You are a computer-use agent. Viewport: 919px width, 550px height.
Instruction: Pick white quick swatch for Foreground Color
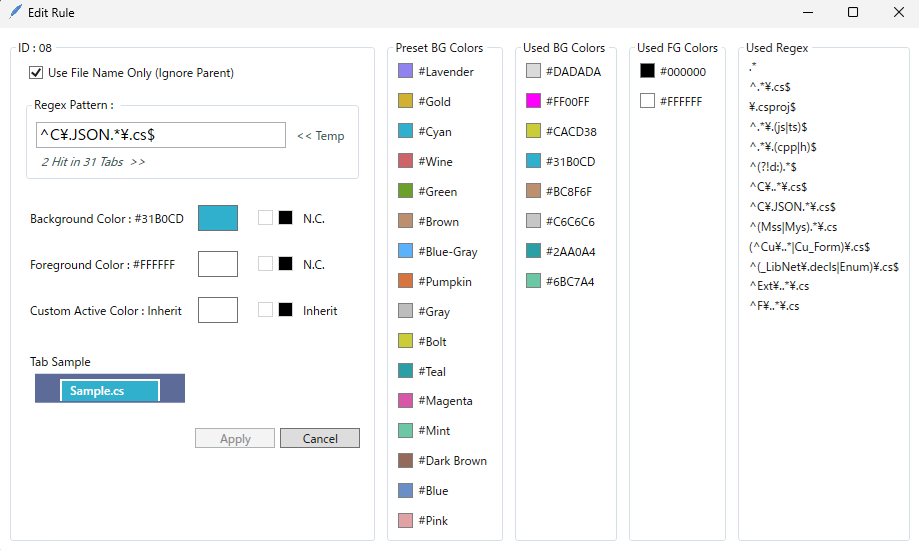[x=266, y=263]
